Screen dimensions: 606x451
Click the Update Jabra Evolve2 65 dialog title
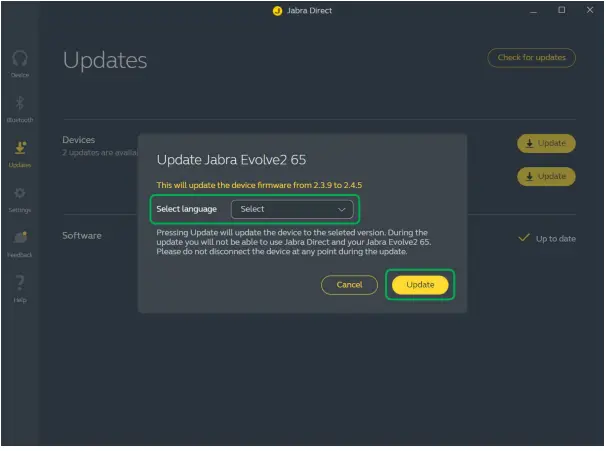(x=231, y=160)
